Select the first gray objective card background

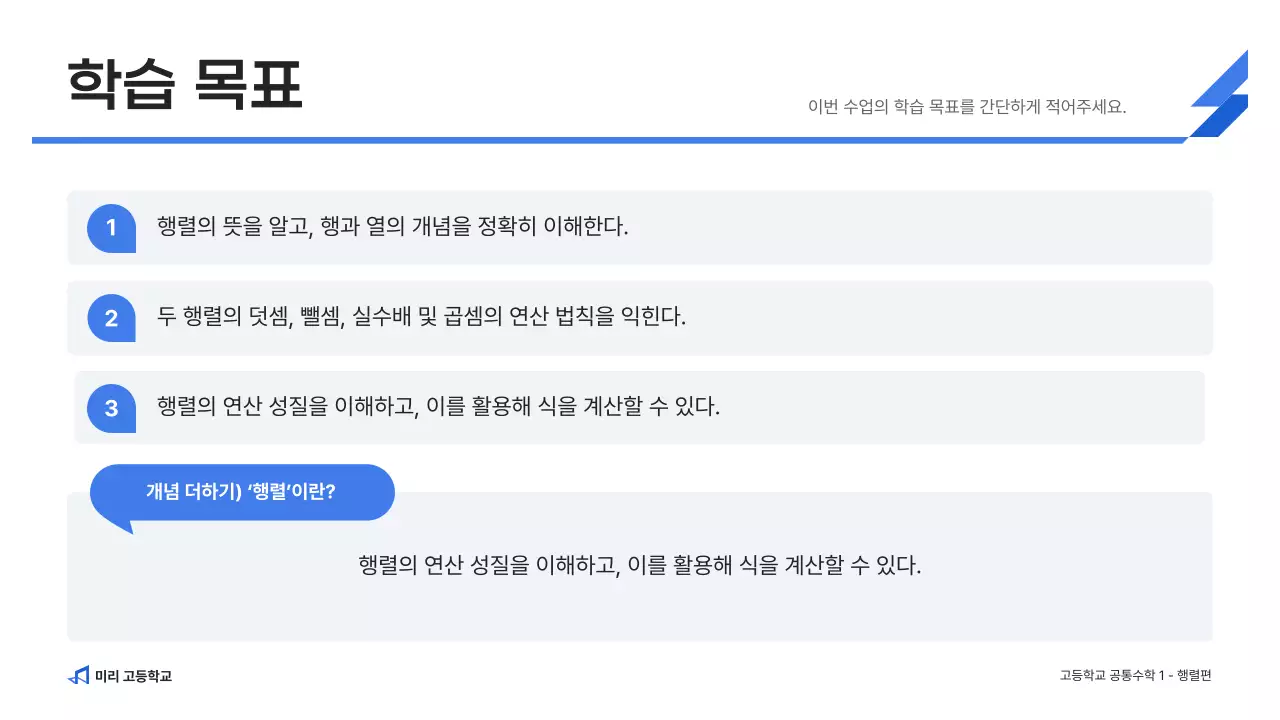[900, 227]
